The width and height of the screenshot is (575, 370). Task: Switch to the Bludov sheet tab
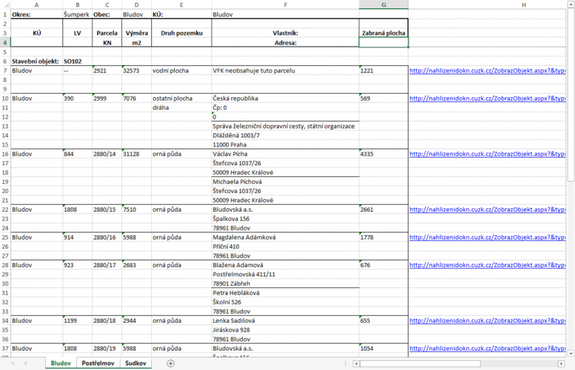61,363
